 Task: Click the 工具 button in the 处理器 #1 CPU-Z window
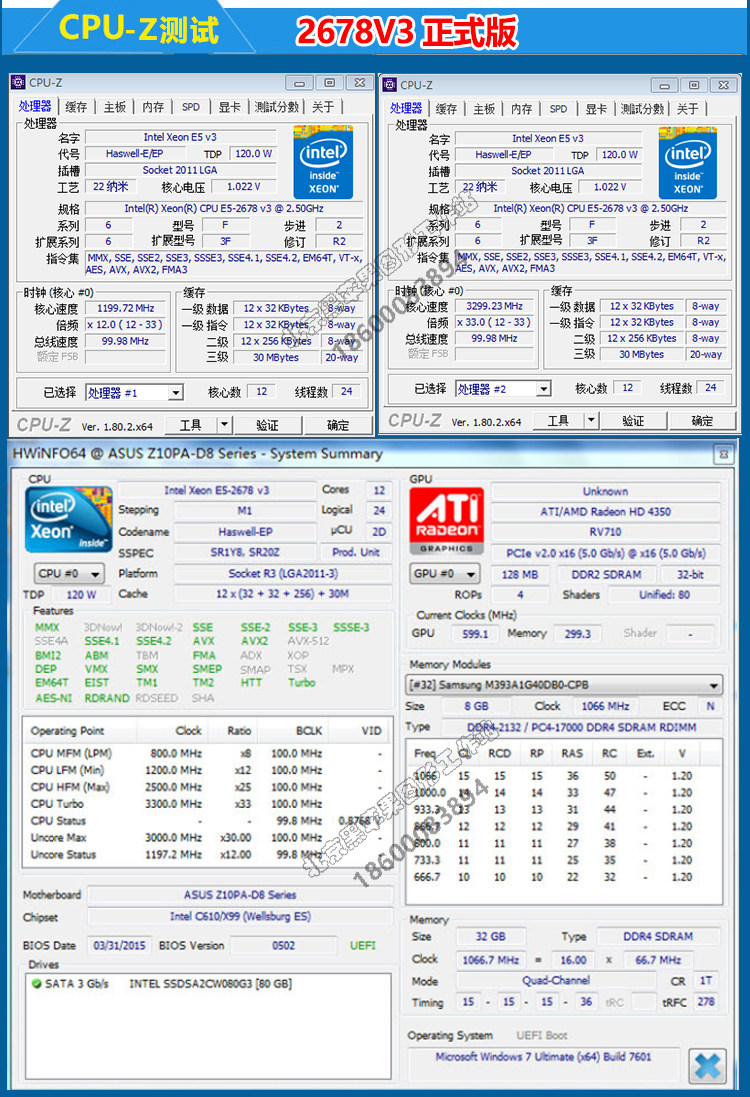pos(190,425)
